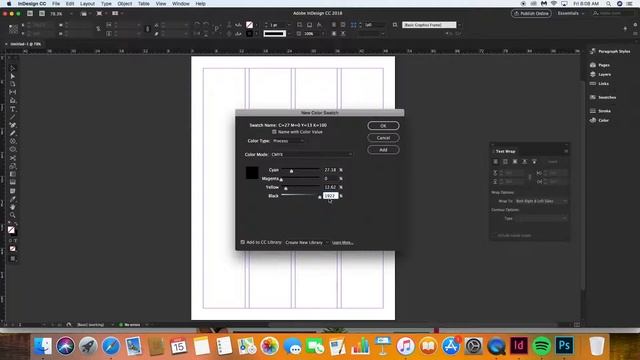640x360 pixels.
Task: Click the Fill and Stroke swatch in toolbox
Action: coord(12,231)
